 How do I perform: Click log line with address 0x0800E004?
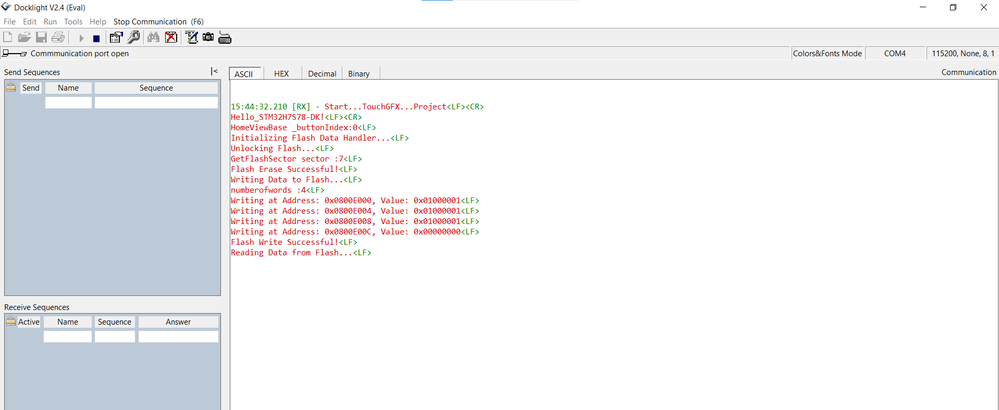tap(355, 211)
